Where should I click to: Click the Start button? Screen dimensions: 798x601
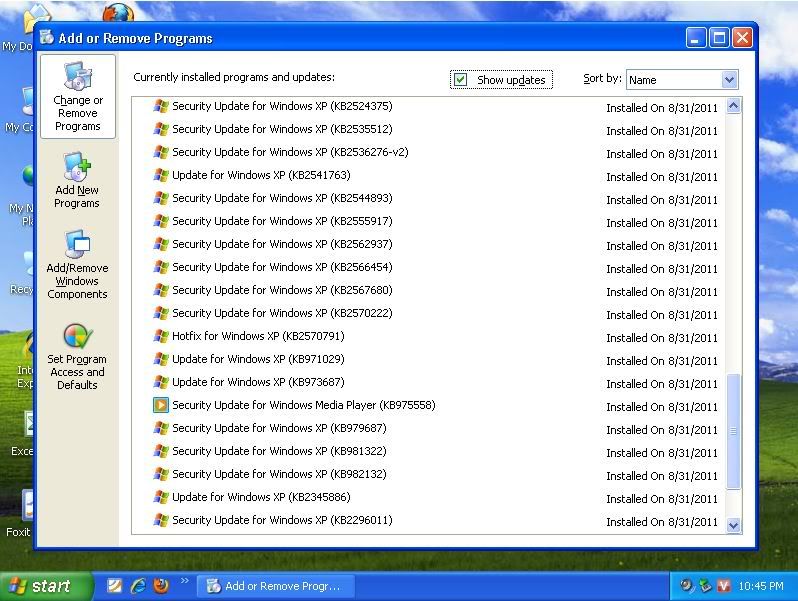[x=47, y=586]
